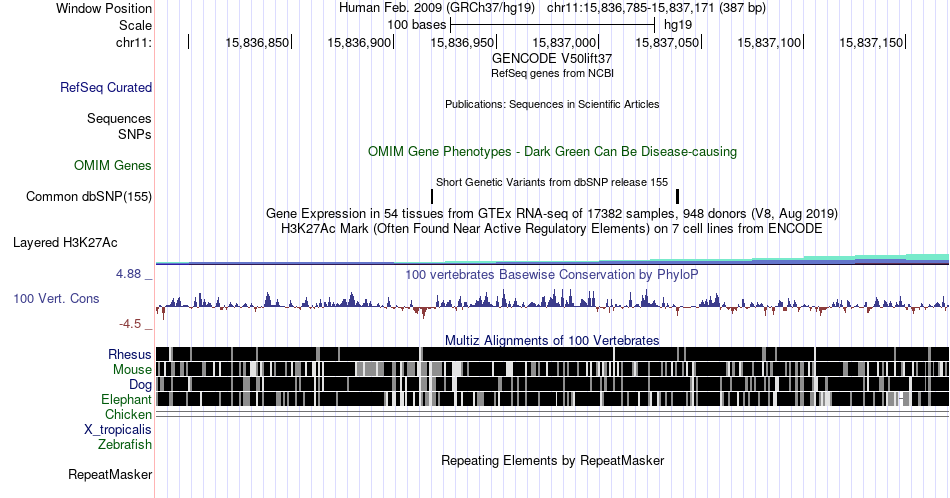Select the Mouse alignment row label
The image size is (950, 498).
pyautogui.click(x=132, y=370)
